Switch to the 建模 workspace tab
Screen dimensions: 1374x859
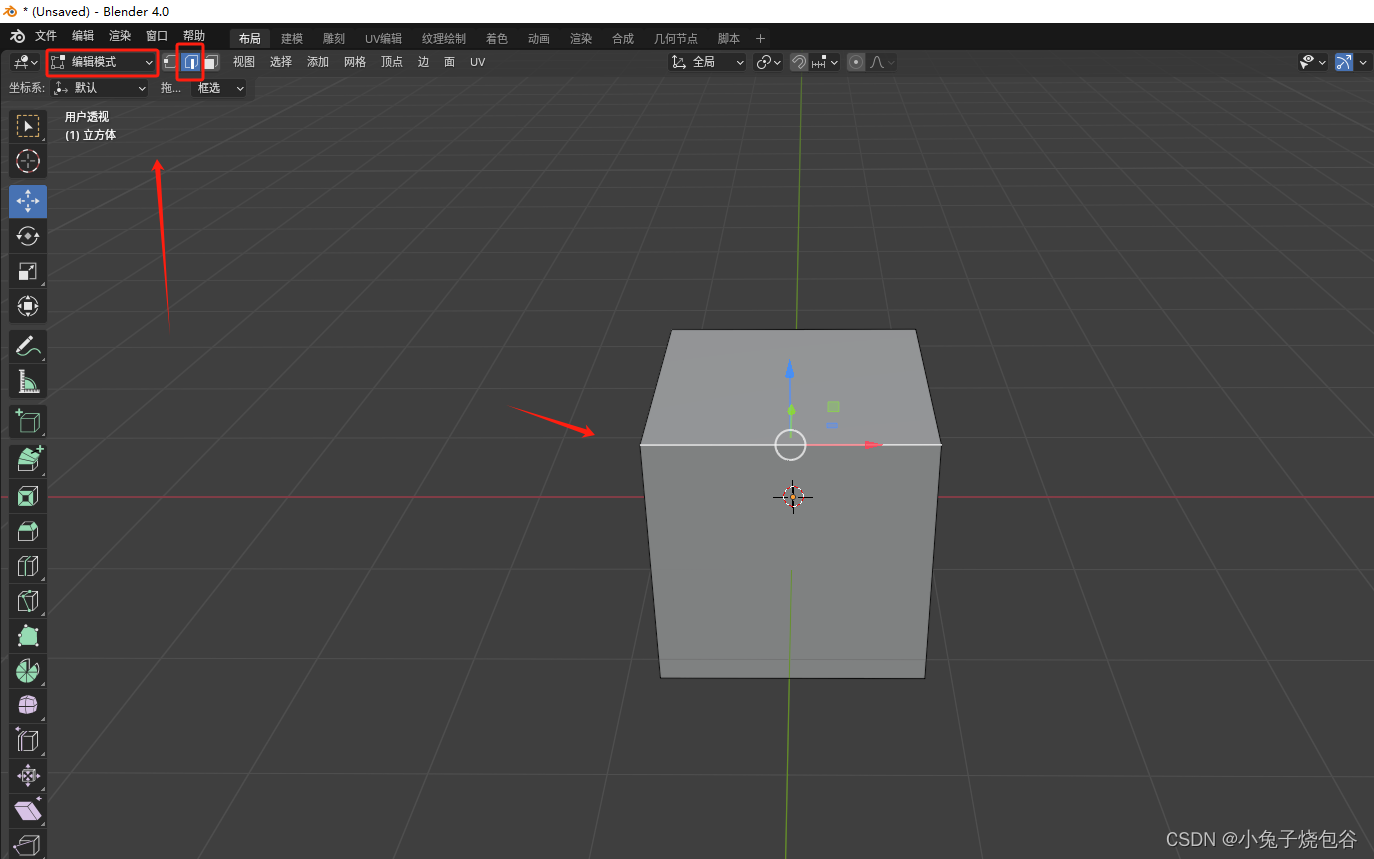(x=292, y=39)
